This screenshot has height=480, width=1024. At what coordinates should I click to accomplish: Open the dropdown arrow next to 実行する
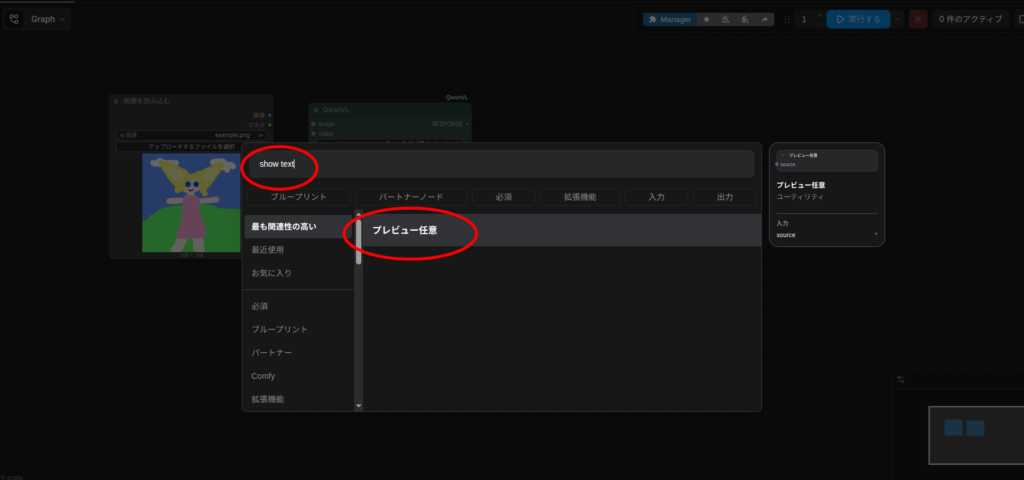(897, 19)
